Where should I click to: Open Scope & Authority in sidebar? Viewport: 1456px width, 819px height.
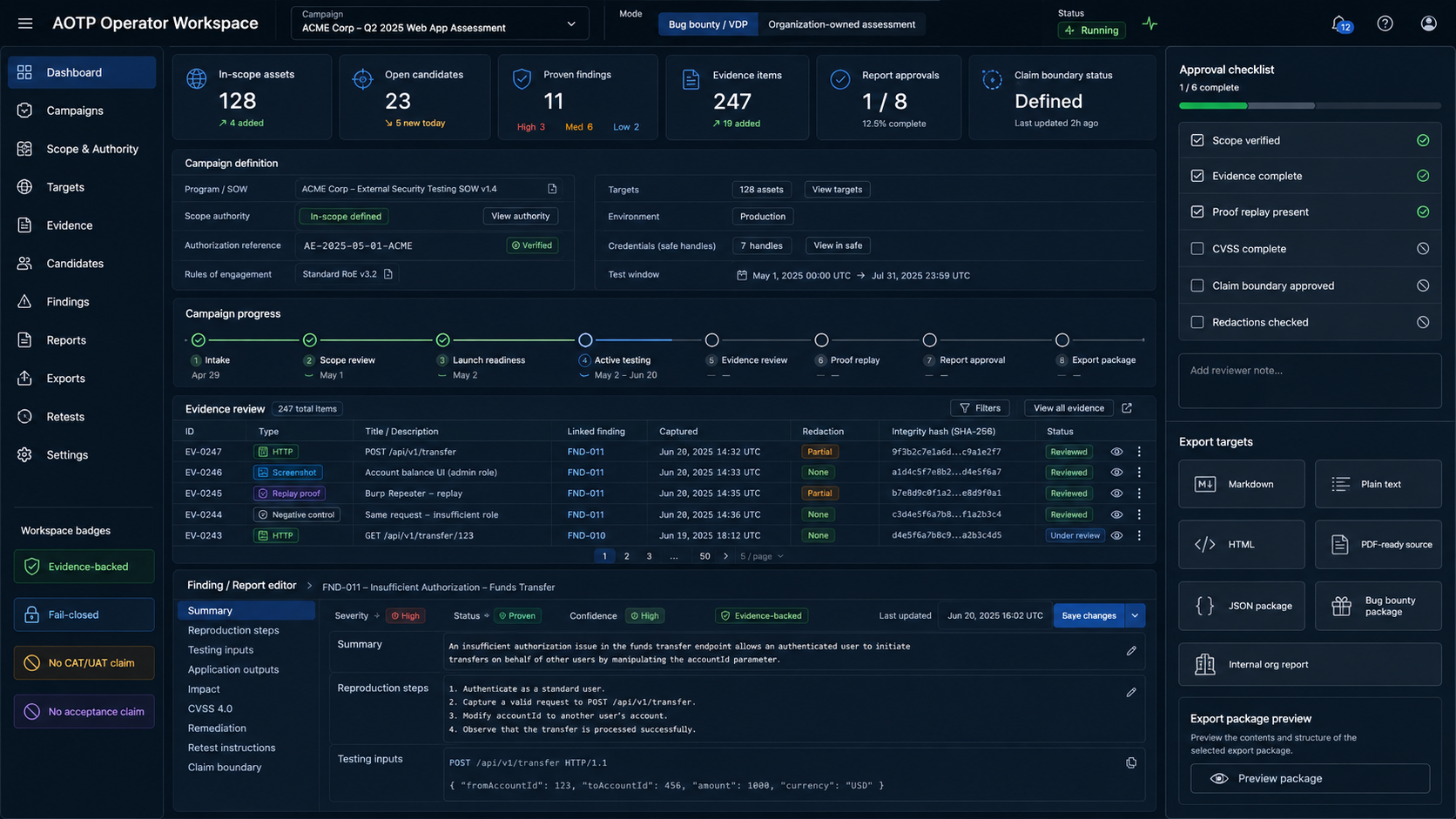pyautogui.click(x=82, y=149)
